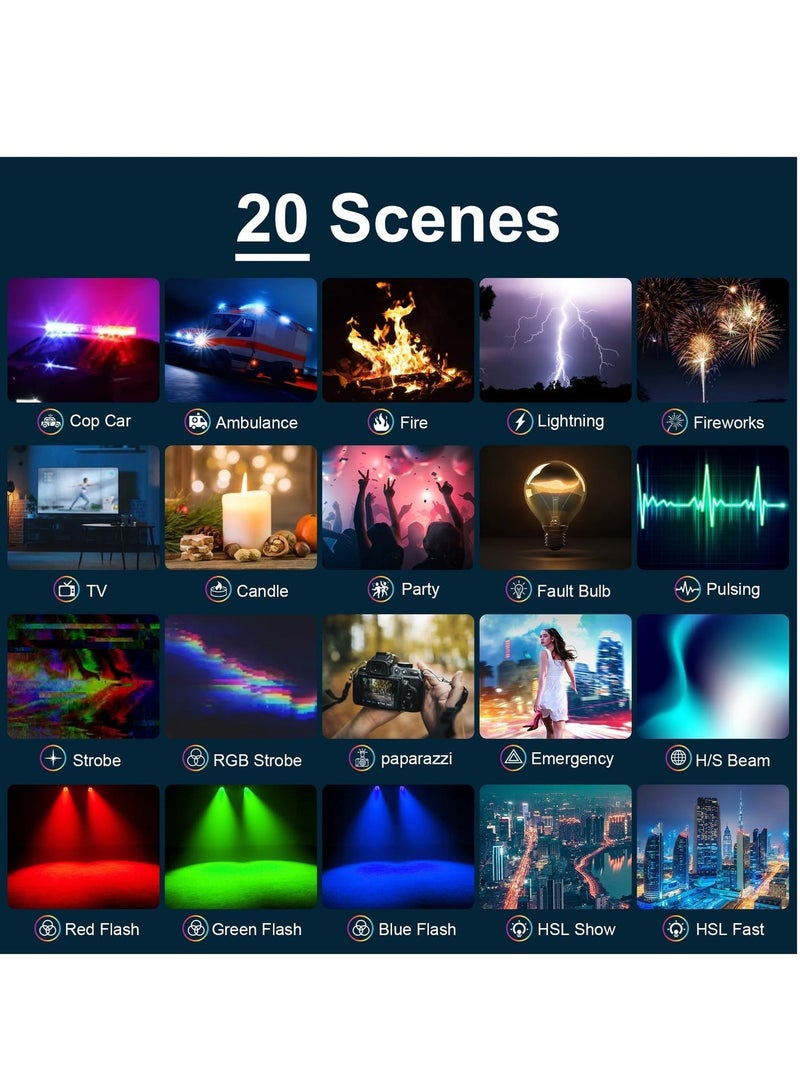
Task: Choose the H/S Beam thumbnail
Action: (x=713, y=676)
